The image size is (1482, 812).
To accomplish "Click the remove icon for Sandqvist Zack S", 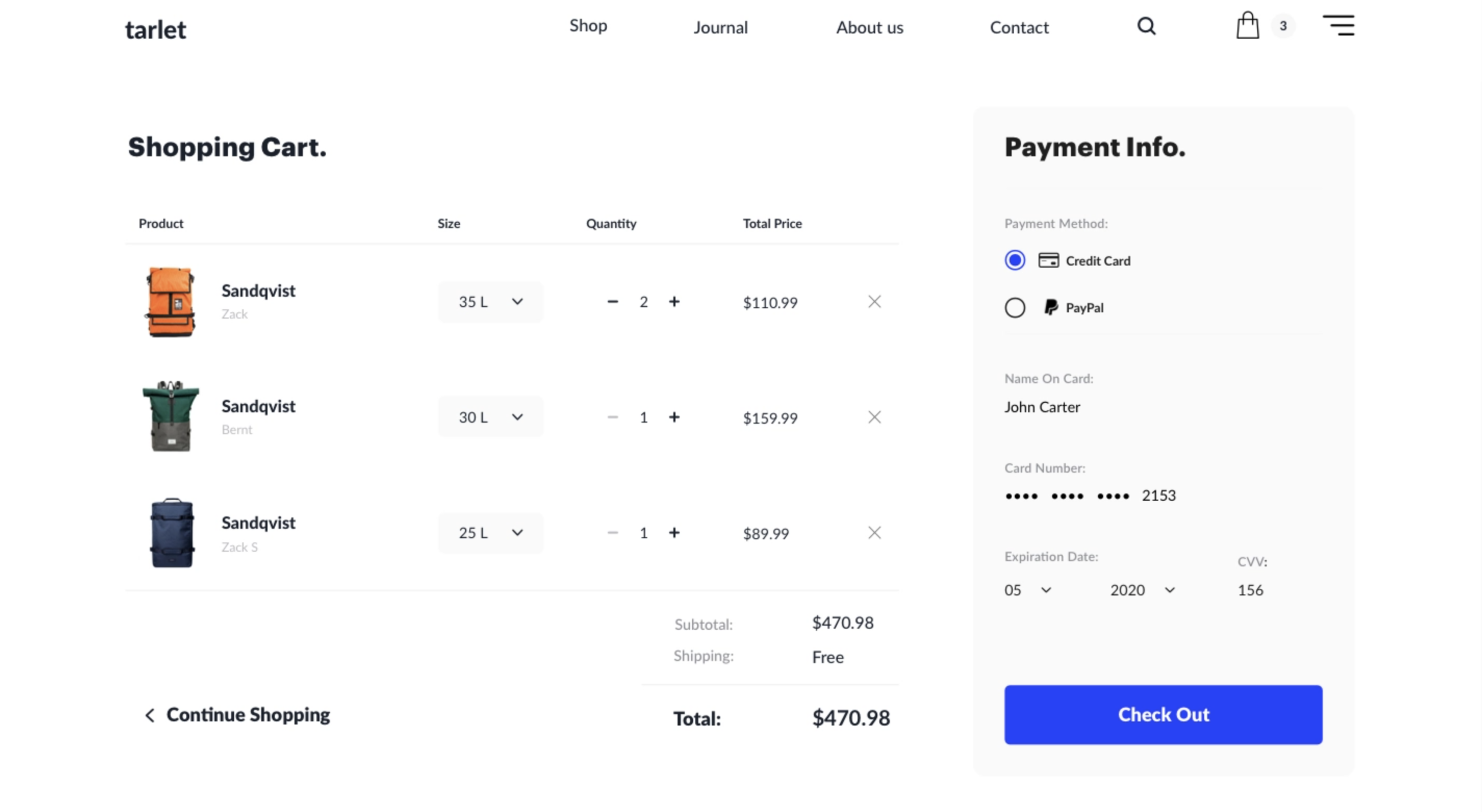I will [x=873, y=533].
